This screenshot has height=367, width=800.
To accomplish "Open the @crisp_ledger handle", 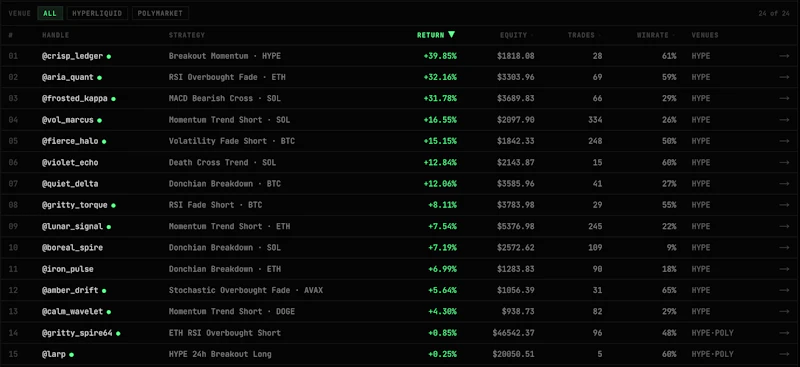I will click(x=72, y=56).
